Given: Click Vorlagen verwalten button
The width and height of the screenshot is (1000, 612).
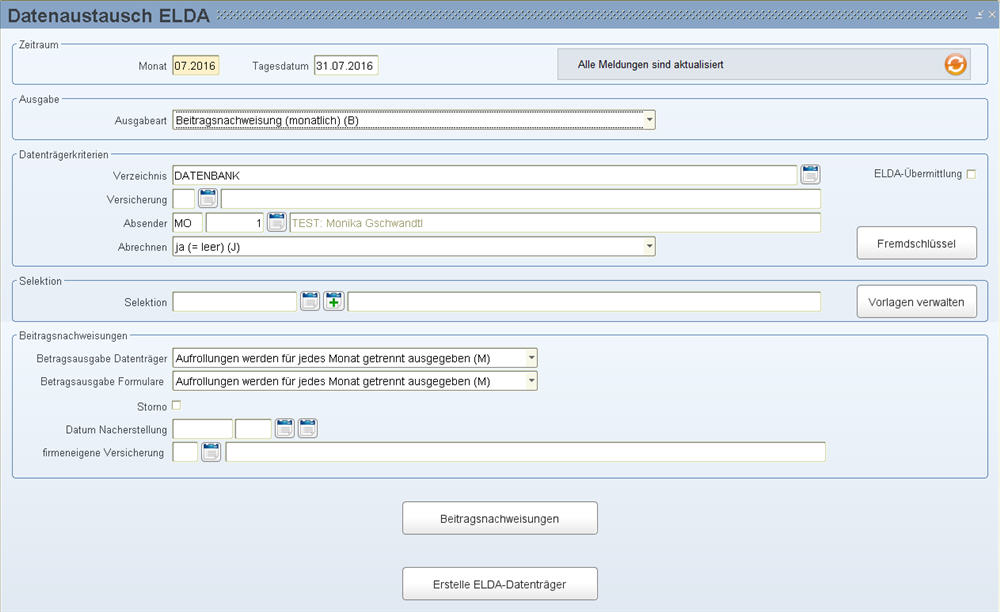Looking at the screenshot, I should pyautogui.click(x=916, y=302).
